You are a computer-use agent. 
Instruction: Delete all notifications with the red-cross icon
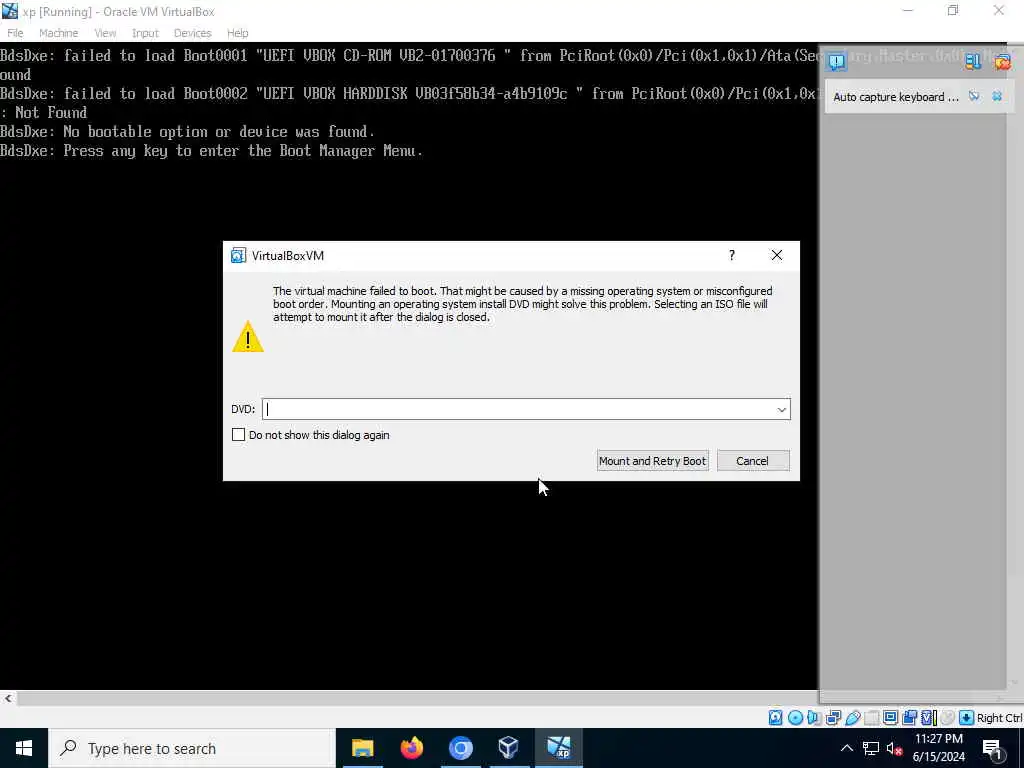point(1002,61)
